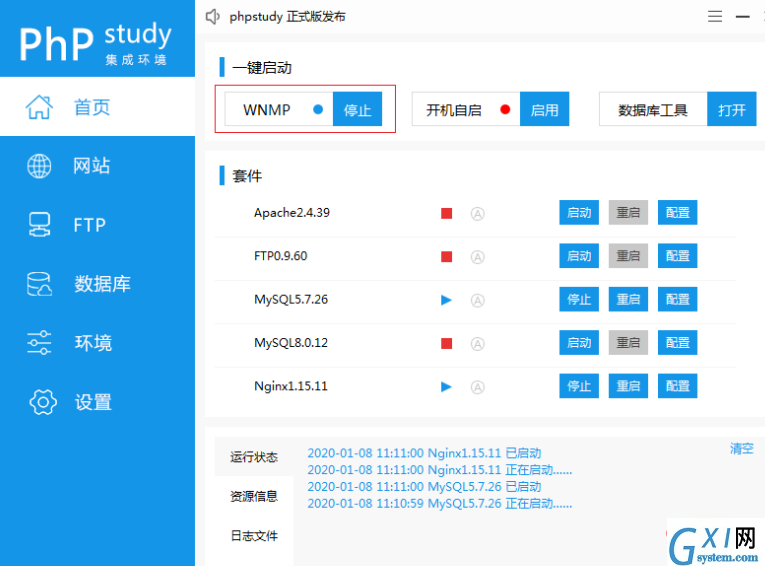The width and height of the screenshot is (765, 566).
Task: Click the environment sliders icon
Action: (39, 343)
